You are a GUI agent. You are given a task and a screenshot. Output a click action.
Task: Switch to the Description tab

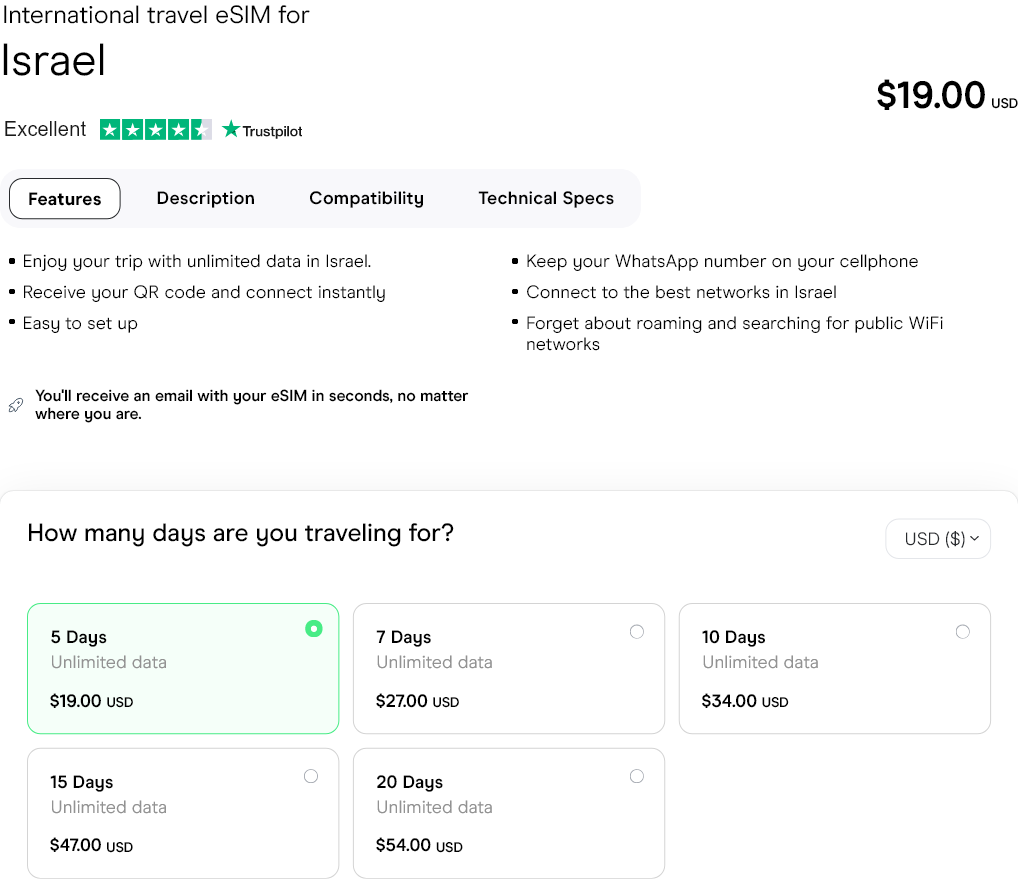(206, 198)
